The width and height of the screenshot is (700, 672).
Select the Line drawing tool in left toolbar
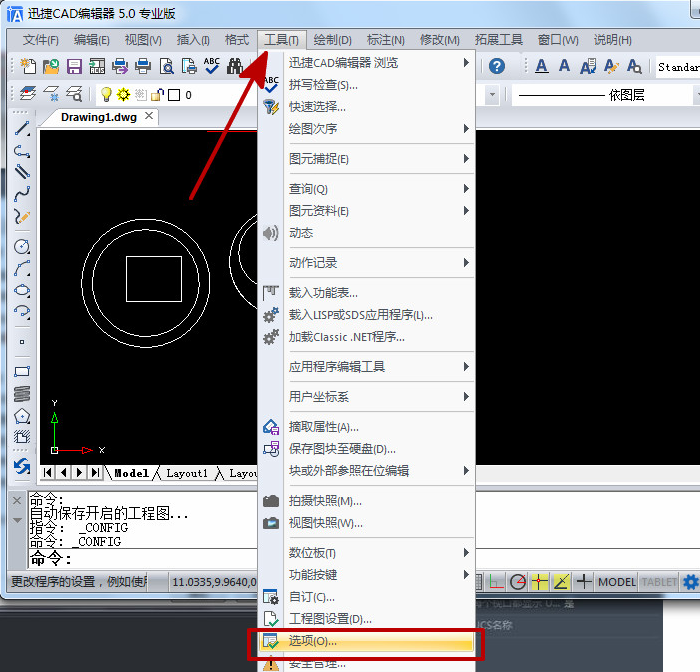click(22, 128)
